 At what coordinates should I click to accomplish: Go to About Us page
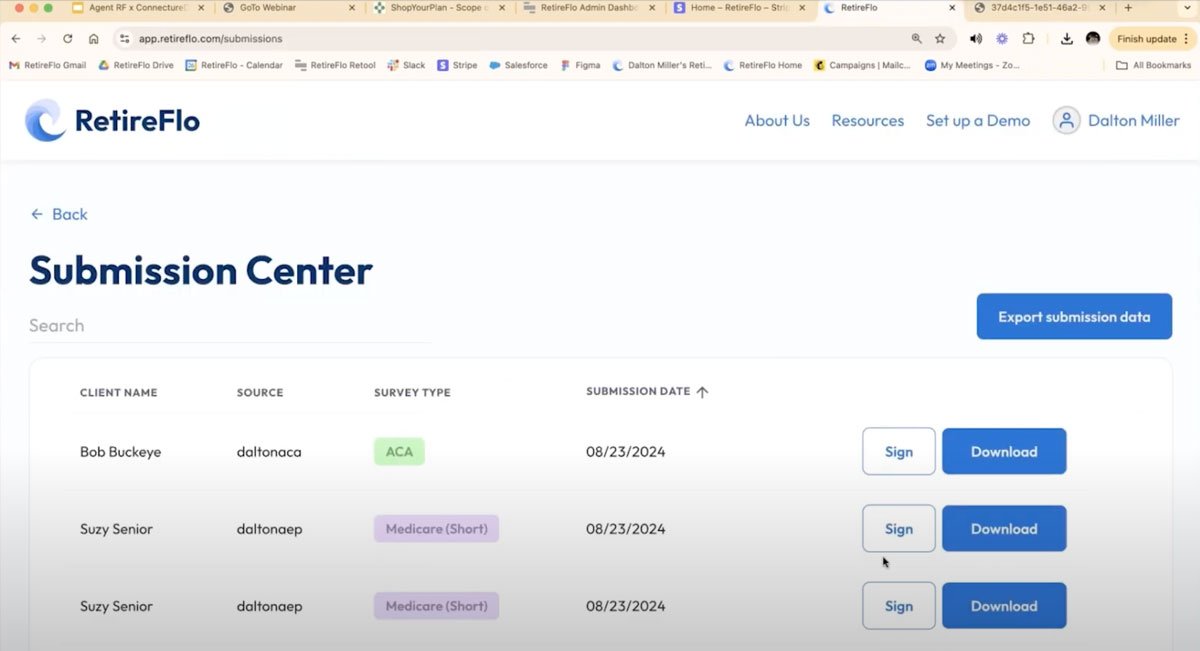pos(777,120)
